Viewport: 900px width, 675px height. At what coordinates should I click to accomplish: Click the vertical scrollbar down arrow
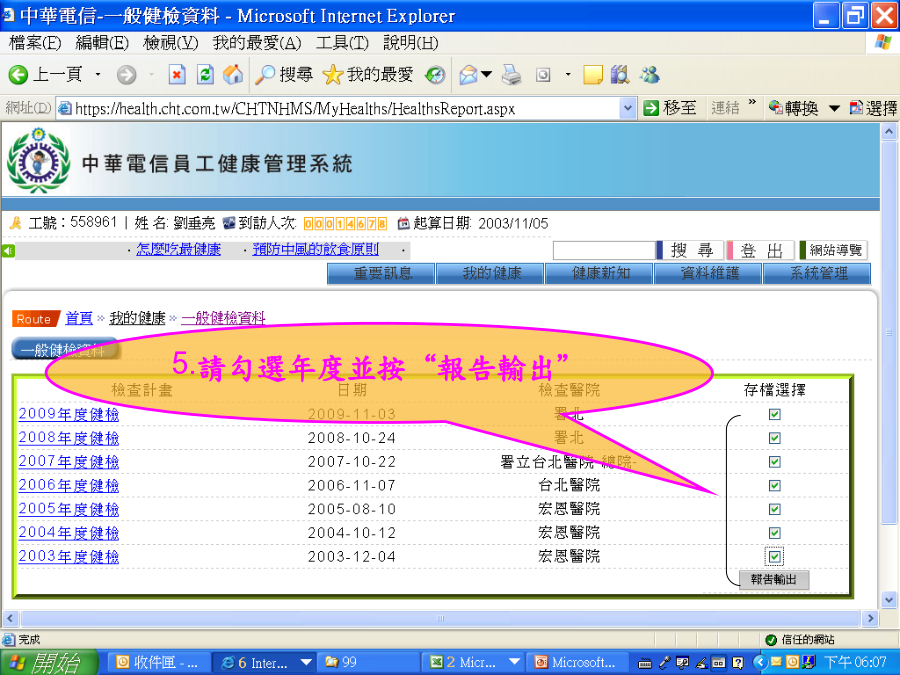tap(889, 600)
